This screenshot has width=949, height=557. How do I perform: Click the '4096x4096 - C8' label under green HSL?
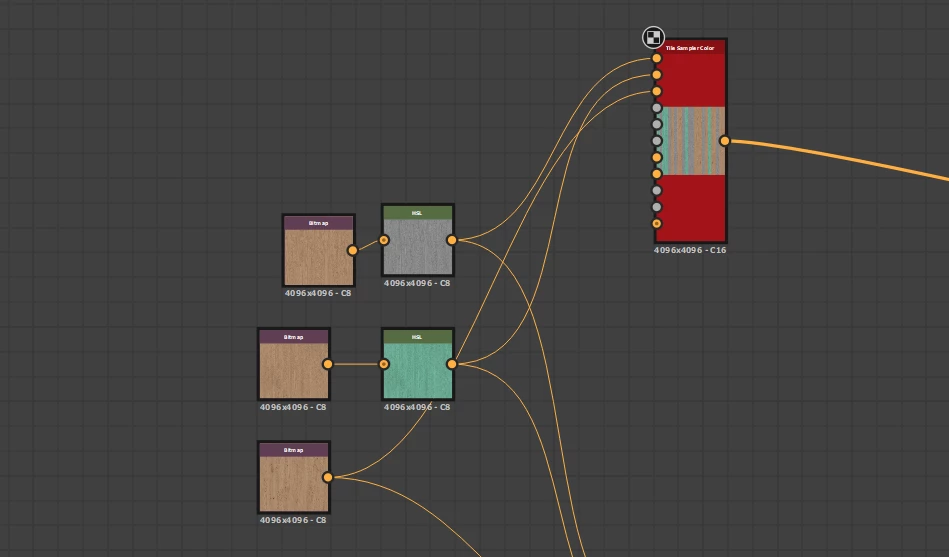pyautogui.click(x=417, y=407)
